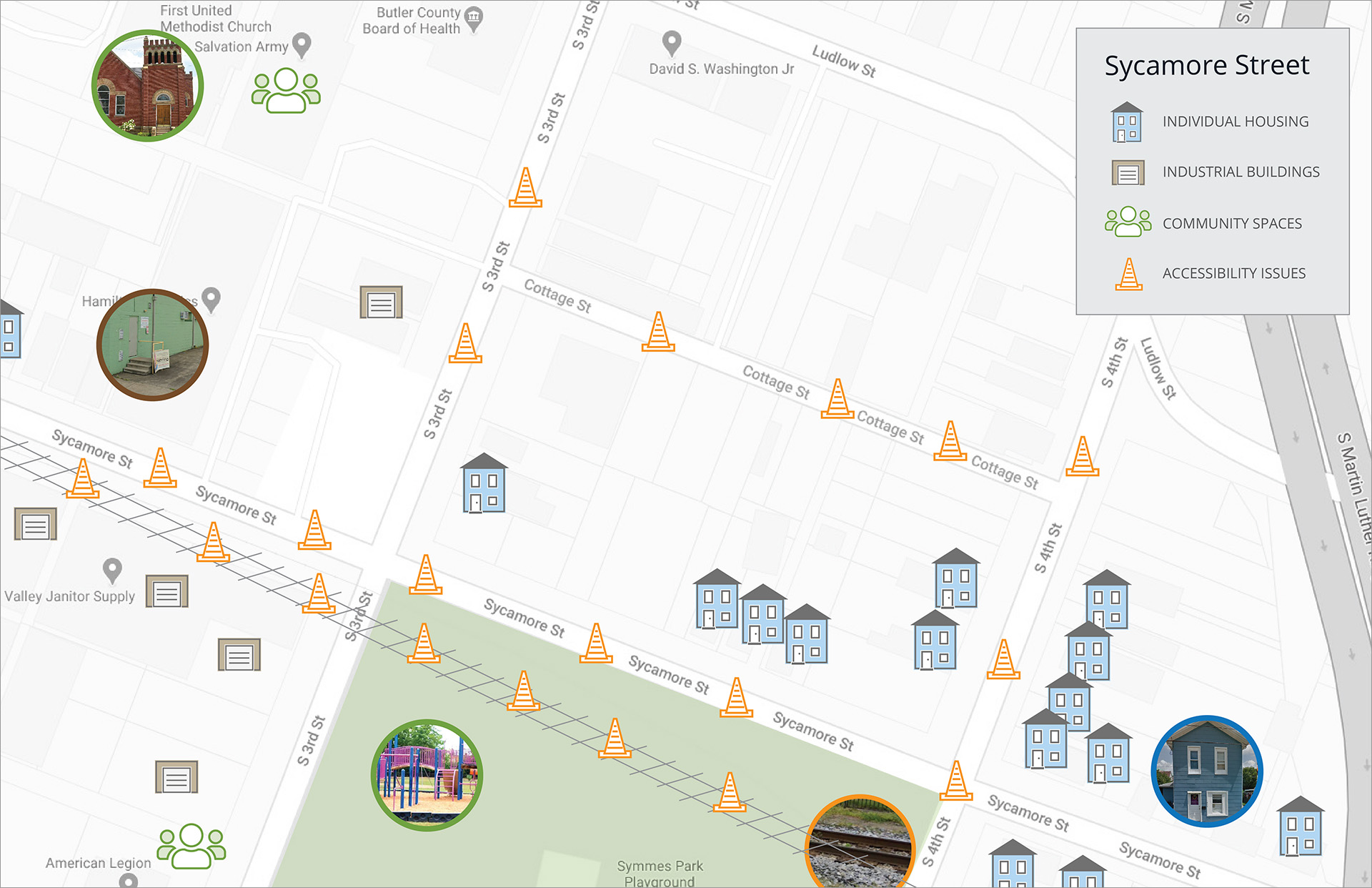Click the lone house icon beside S 3rd St
Image resolution: width=1372 pixels, height=888 pixels.
pyautogui.click(x=484, y=483)
